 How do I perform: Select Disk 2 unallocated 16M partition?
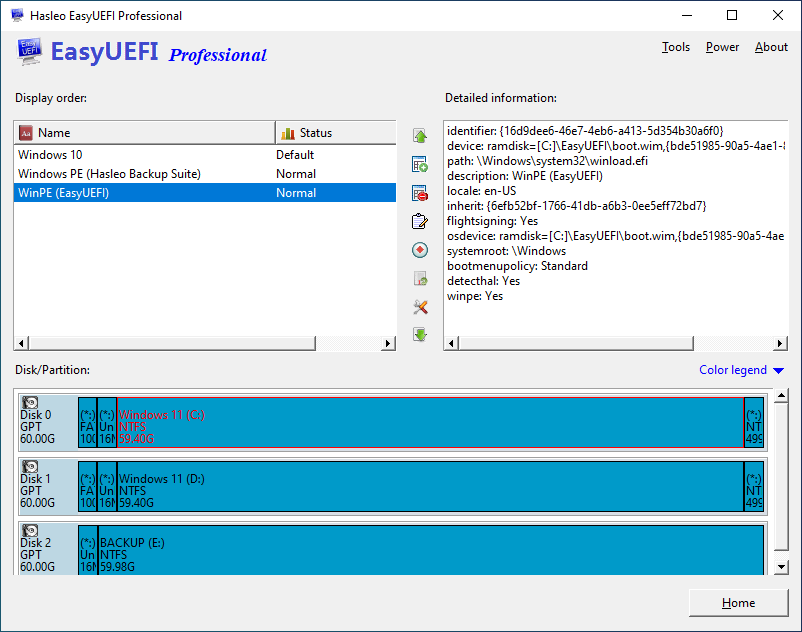pos(87,550)
